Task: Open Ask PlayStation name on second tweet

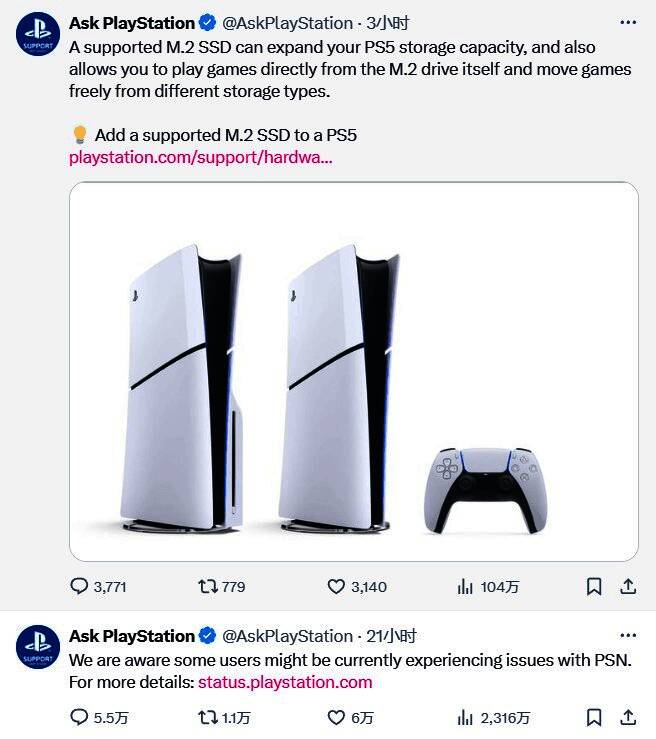Action: (x=132, y=636)
